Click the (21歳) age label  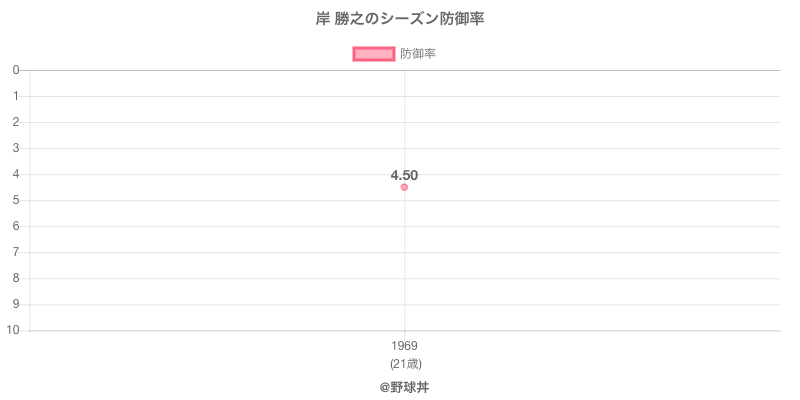click(x=404, y=363)
